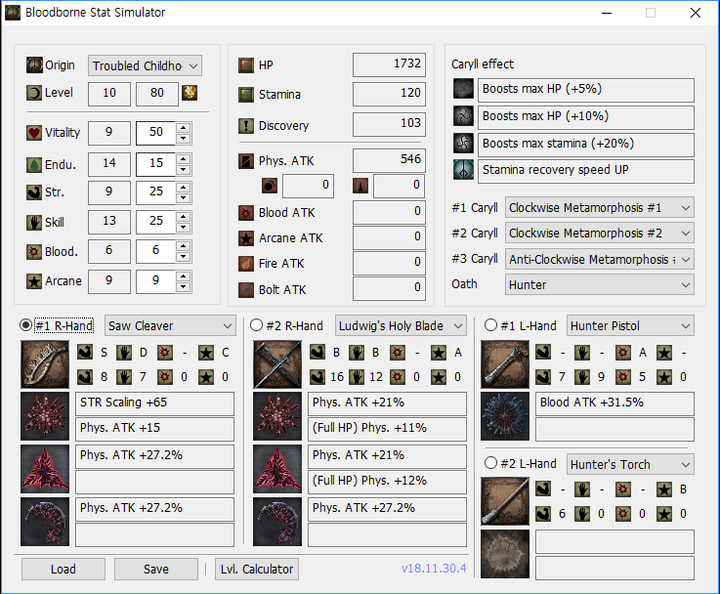
Task: Select Ludwig's radial gem with Phys. ATK +21%
Action: coord(277,416)
